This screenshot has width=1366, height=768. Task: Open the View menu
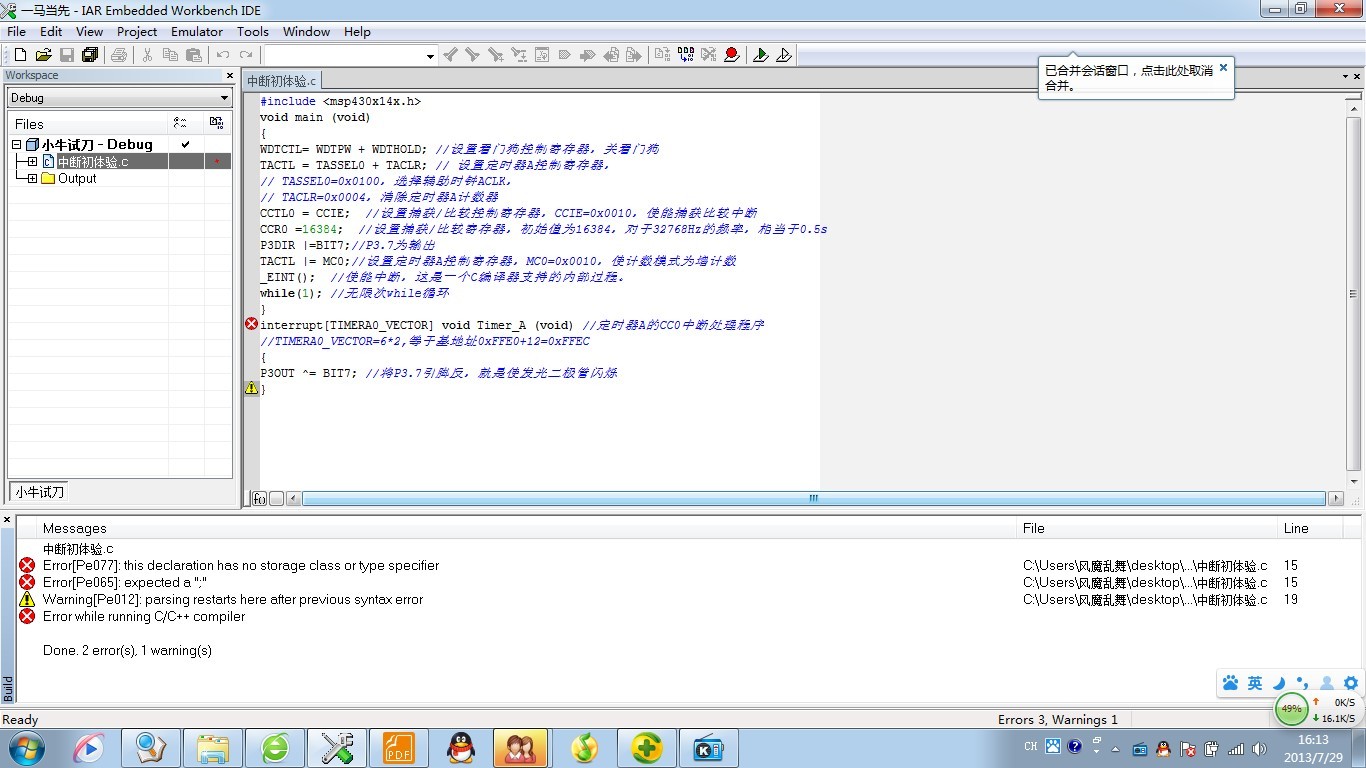(x=90, y=32)
